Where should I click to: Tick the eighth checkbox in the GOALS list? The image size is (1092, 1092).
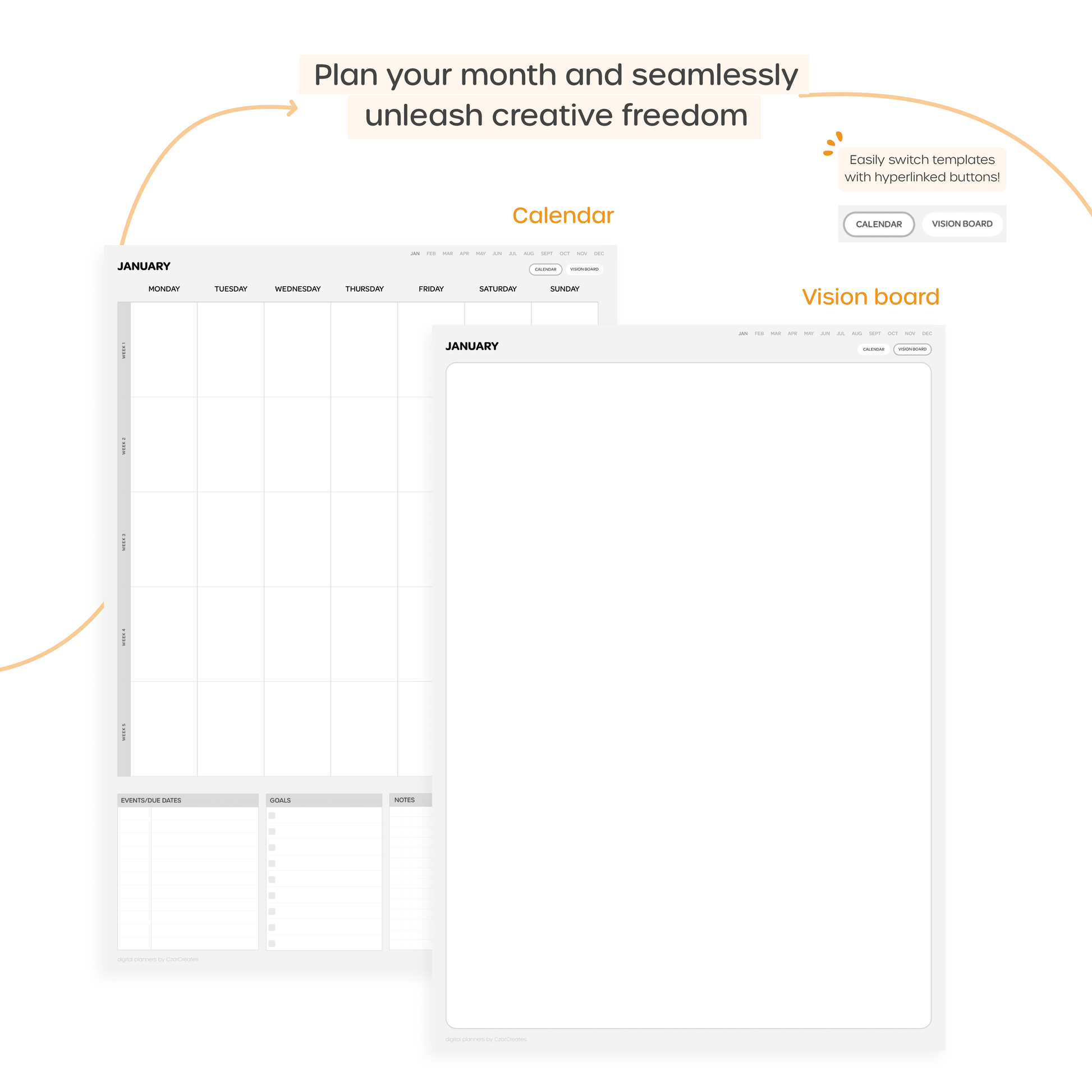click(272, 928)
